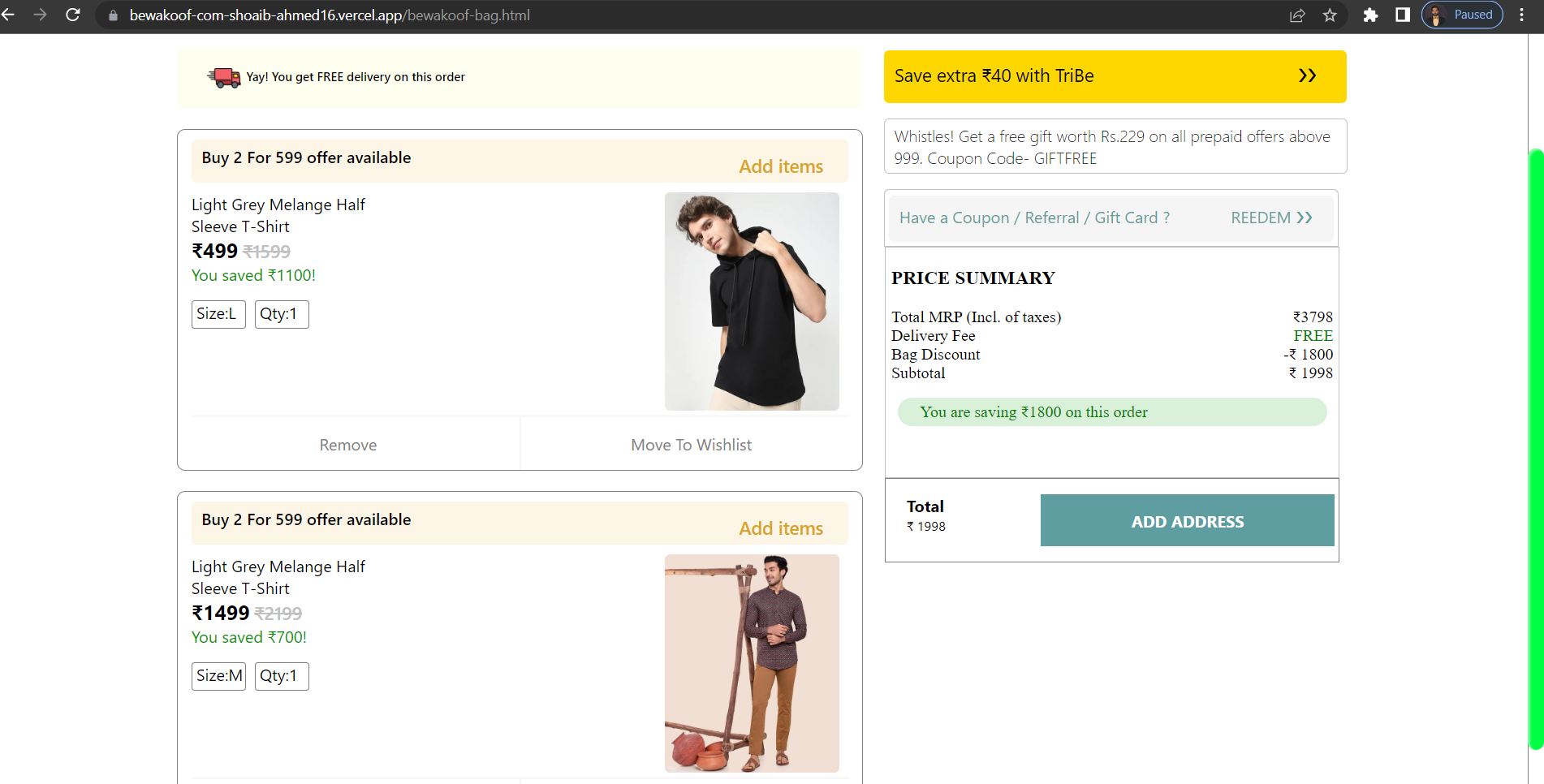The height and width of the screenshot is (784, 1544).
Task: Open the browser side panel icon
Action: click(x=1403, y=15)
